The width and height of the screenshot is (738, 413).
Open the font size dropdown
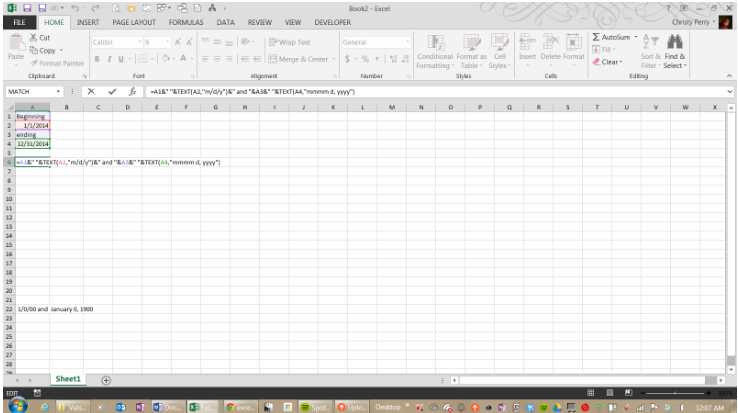(x=168, y=42)
